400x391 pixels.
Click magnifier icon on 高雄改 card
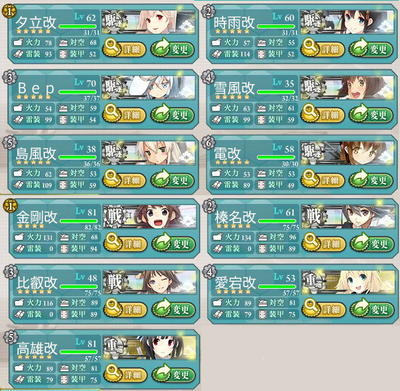pos(112,372)
